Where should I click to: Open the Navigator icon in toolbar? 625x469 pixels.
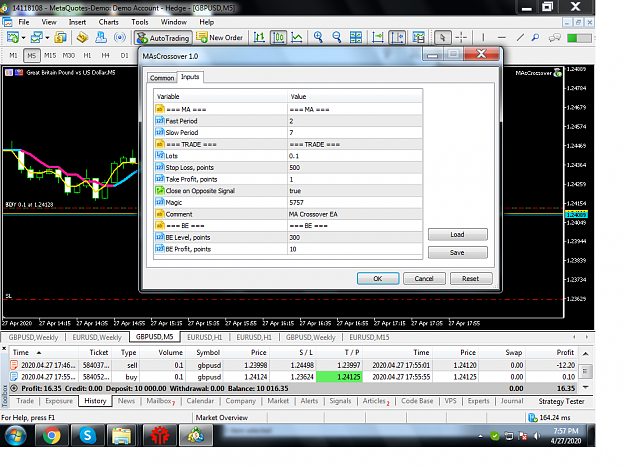point(101,37)
